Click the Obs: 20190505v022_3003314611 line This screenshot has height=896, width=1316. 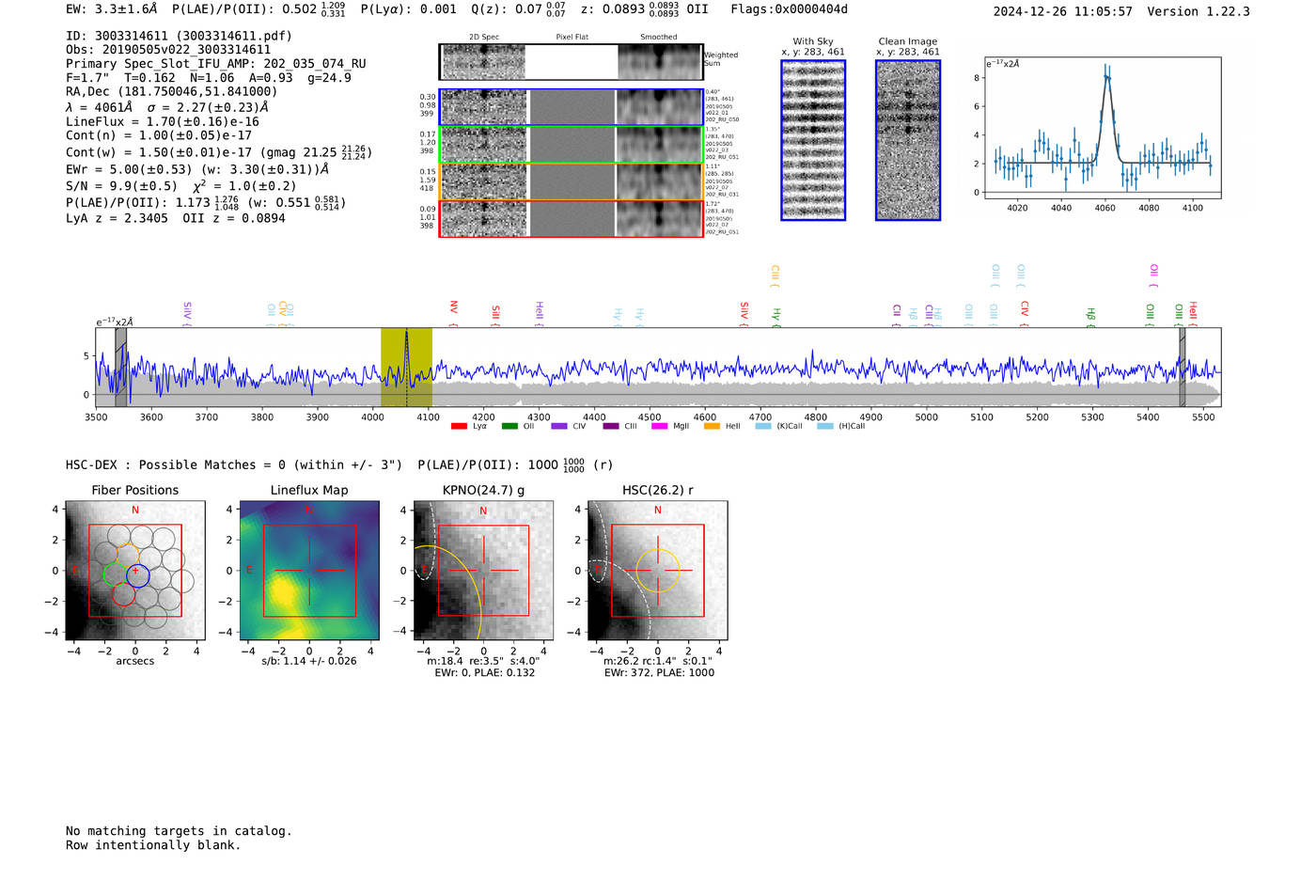pos(168,50)
